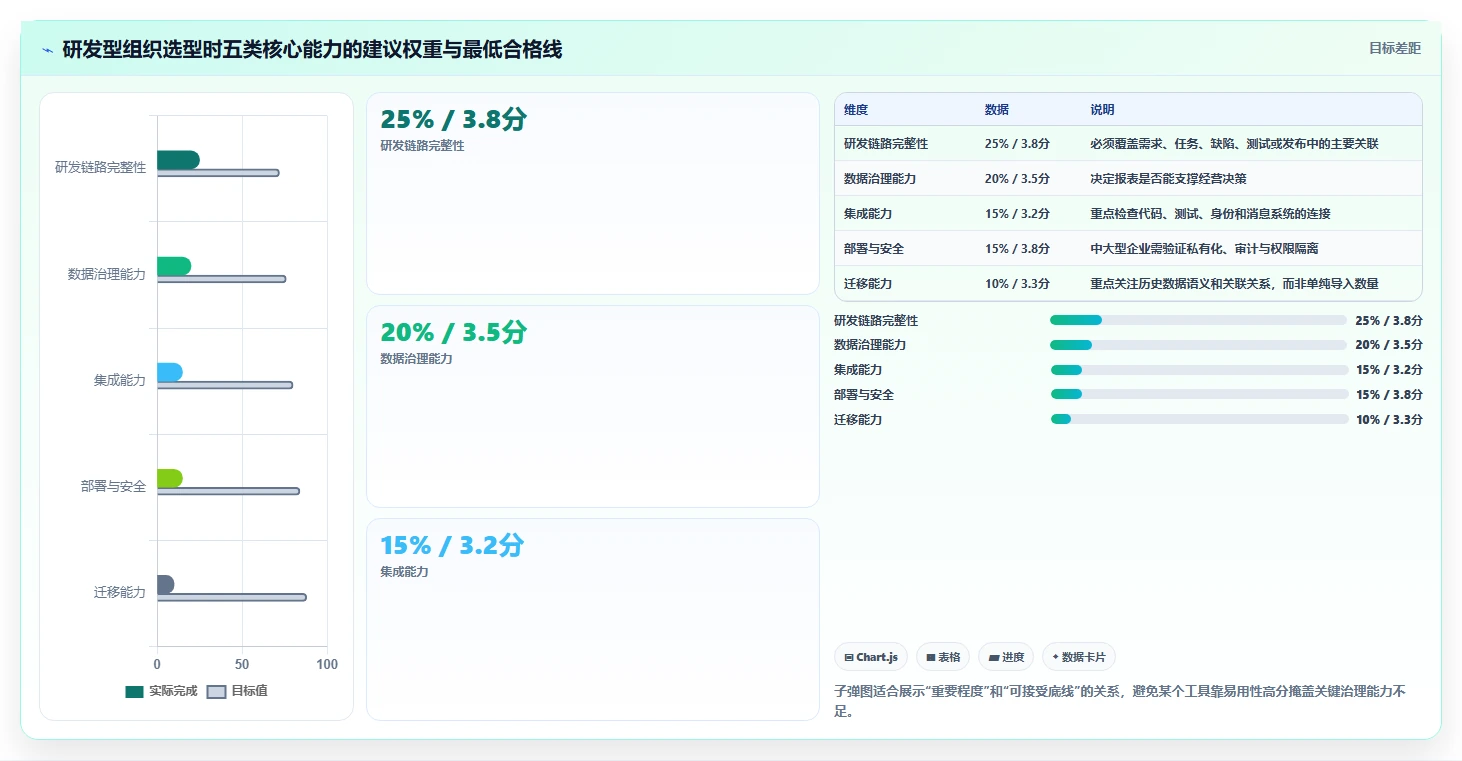Click chart axis label 迁移能力
The image size is (1462, 761).
pos(120,593)
